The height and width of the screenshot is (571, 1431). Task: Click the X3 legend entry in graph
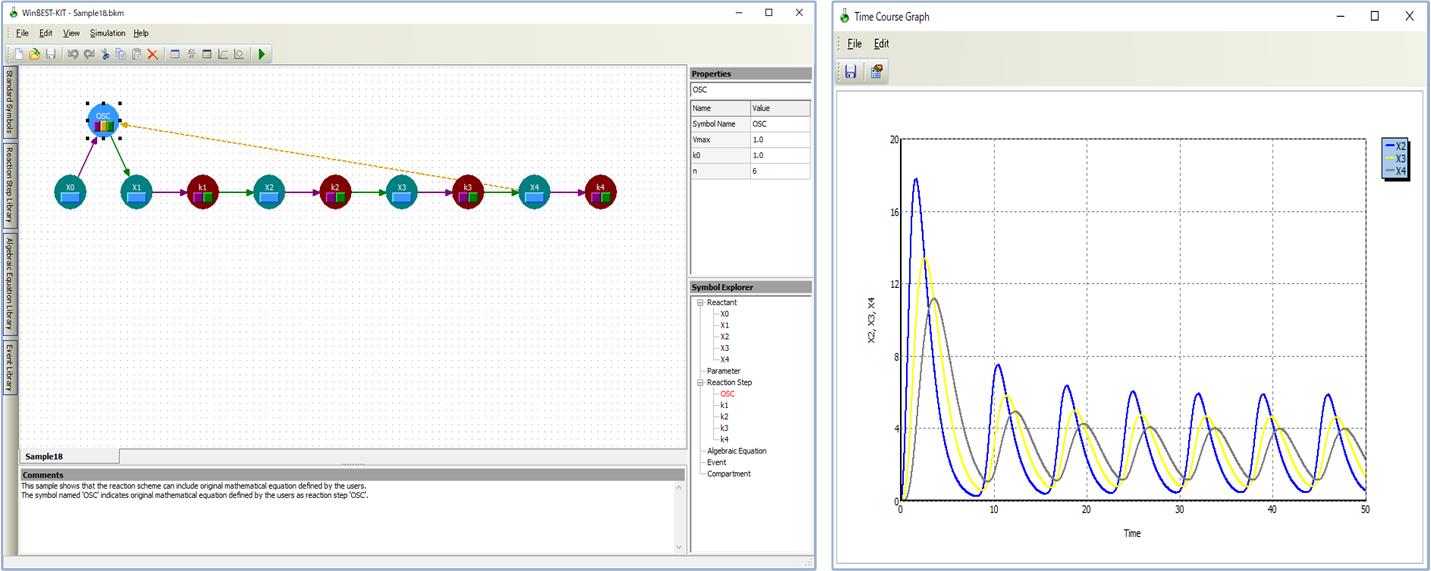(1396, 158)
